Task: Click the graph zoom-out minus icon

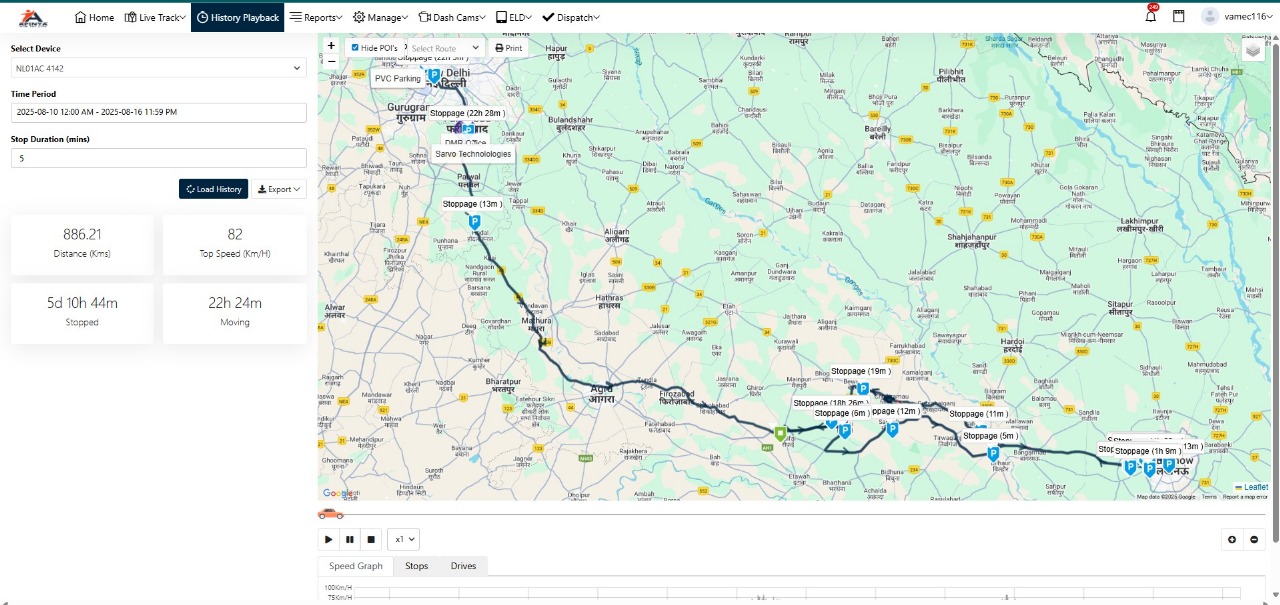Action: 1254,539
